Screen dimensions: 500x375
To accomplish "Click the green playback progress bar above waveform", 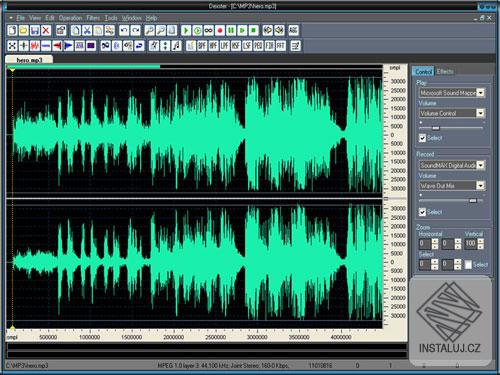I will [83, 66].
